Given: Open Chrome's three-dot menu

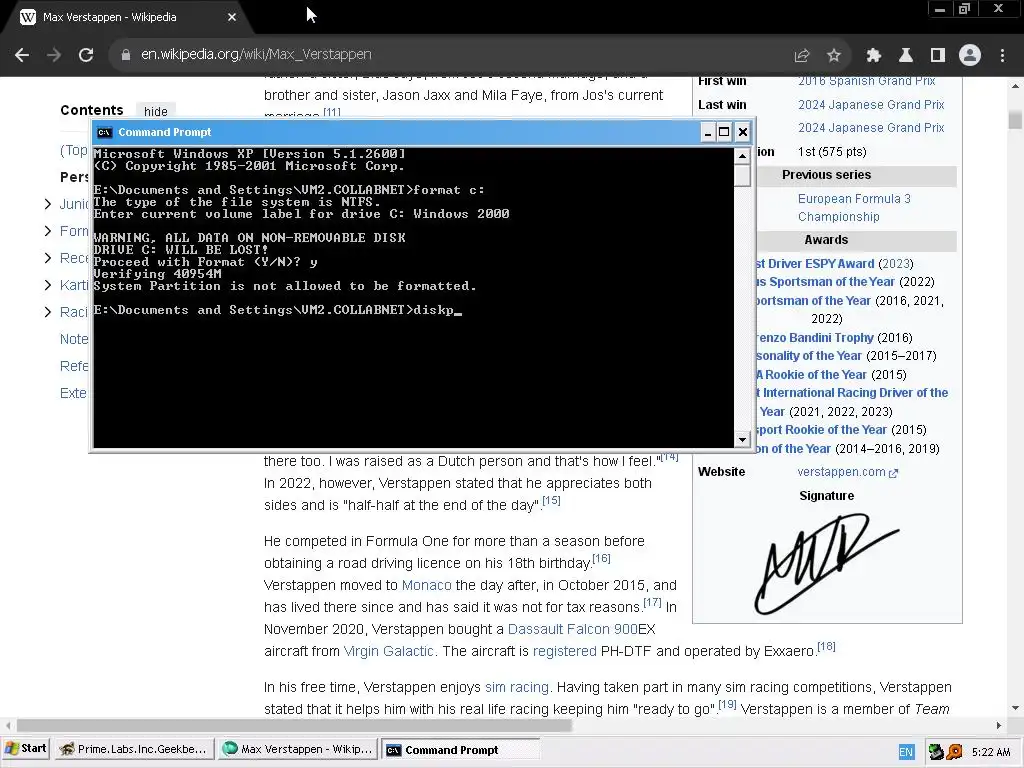Looking at the screenshot, I should 1002,56.
